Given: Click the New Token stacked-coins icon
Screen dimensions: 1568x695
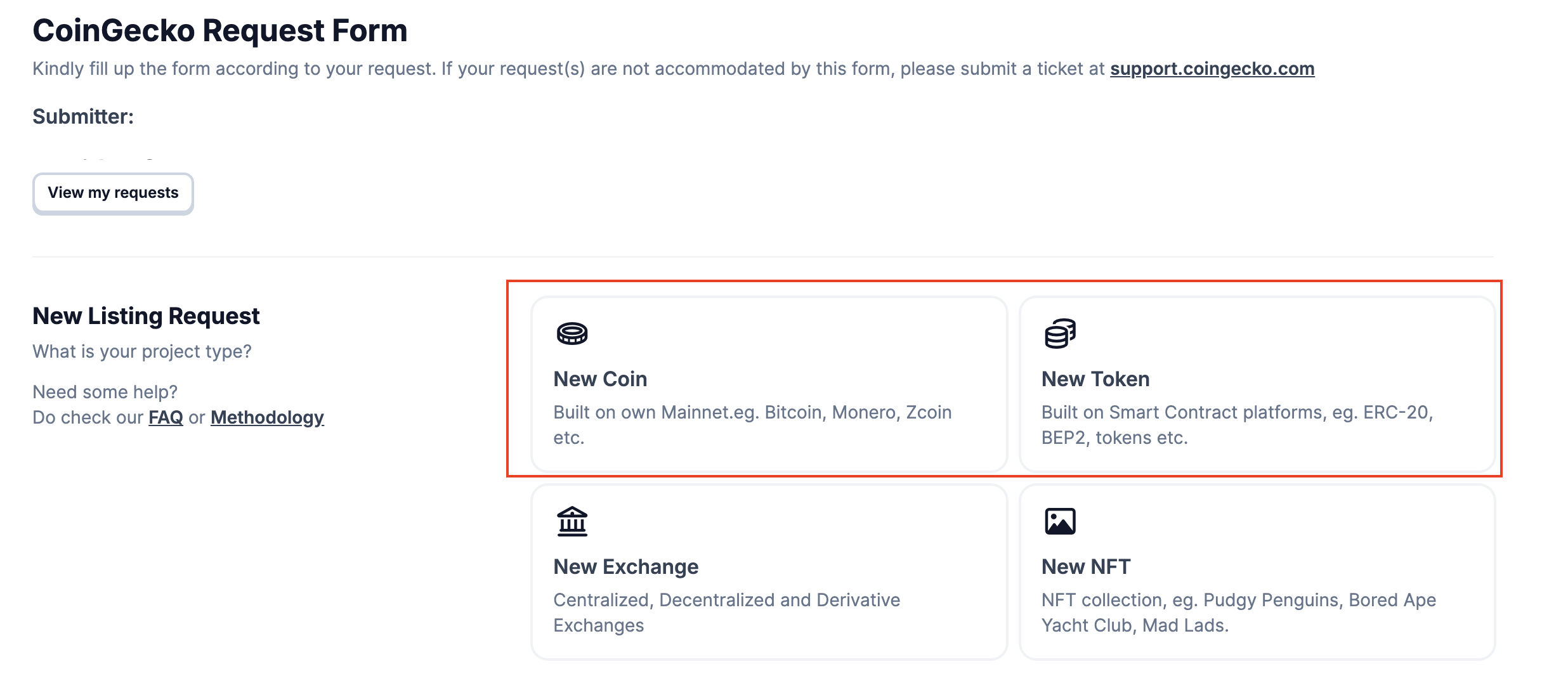Looking at the screenshot, I should click(1060, 334).
